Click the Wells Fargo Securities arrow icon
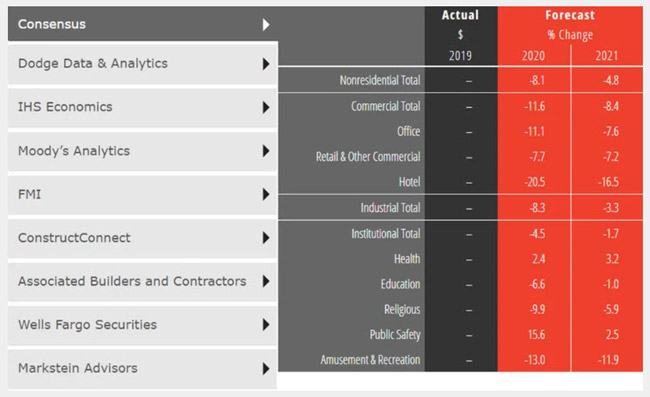The height and width of the screenshot is (397, 650). click(266, 324)
